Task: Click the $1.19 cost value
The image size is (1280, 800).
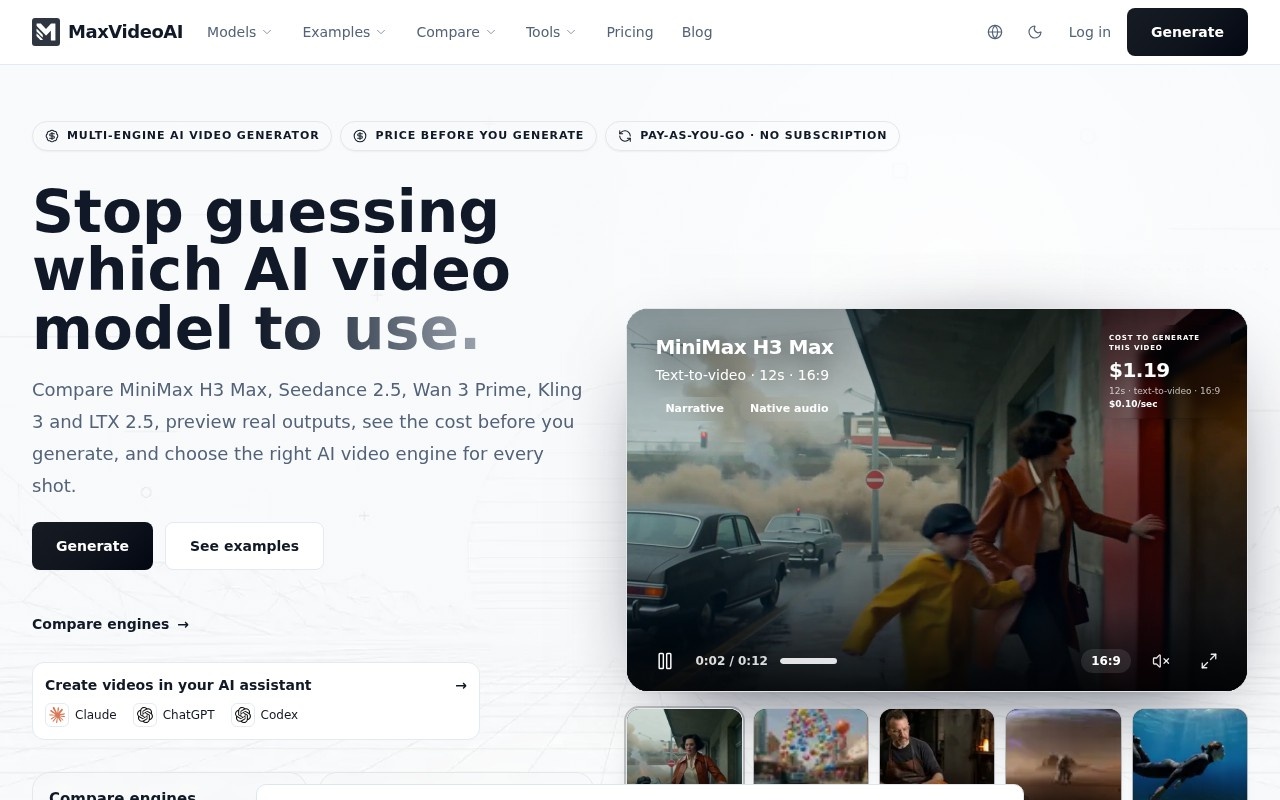Action: point(1139,370)
